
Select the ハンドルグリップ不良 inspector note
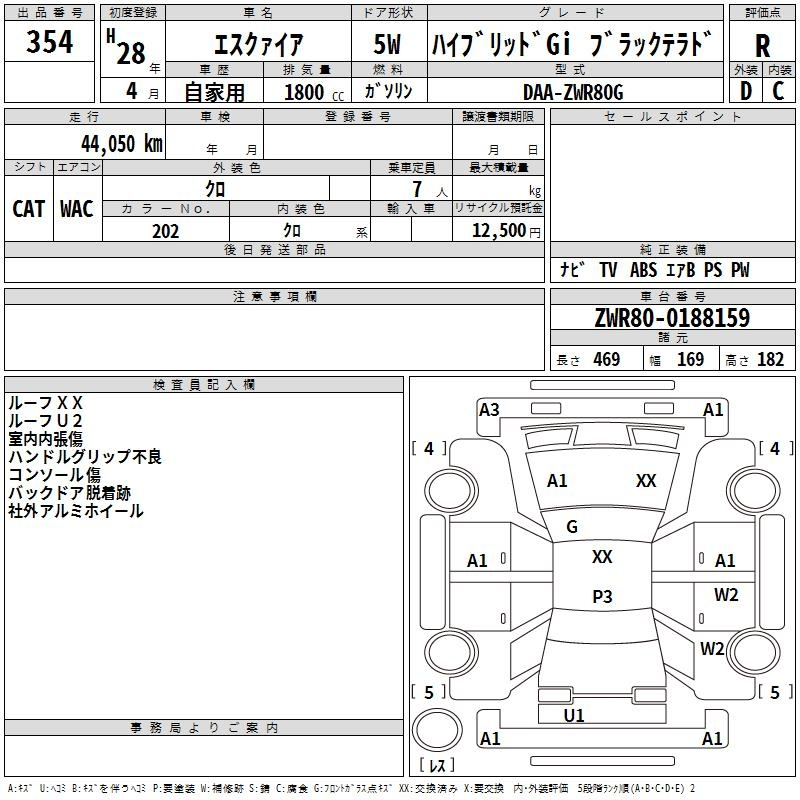pos(85,457)
